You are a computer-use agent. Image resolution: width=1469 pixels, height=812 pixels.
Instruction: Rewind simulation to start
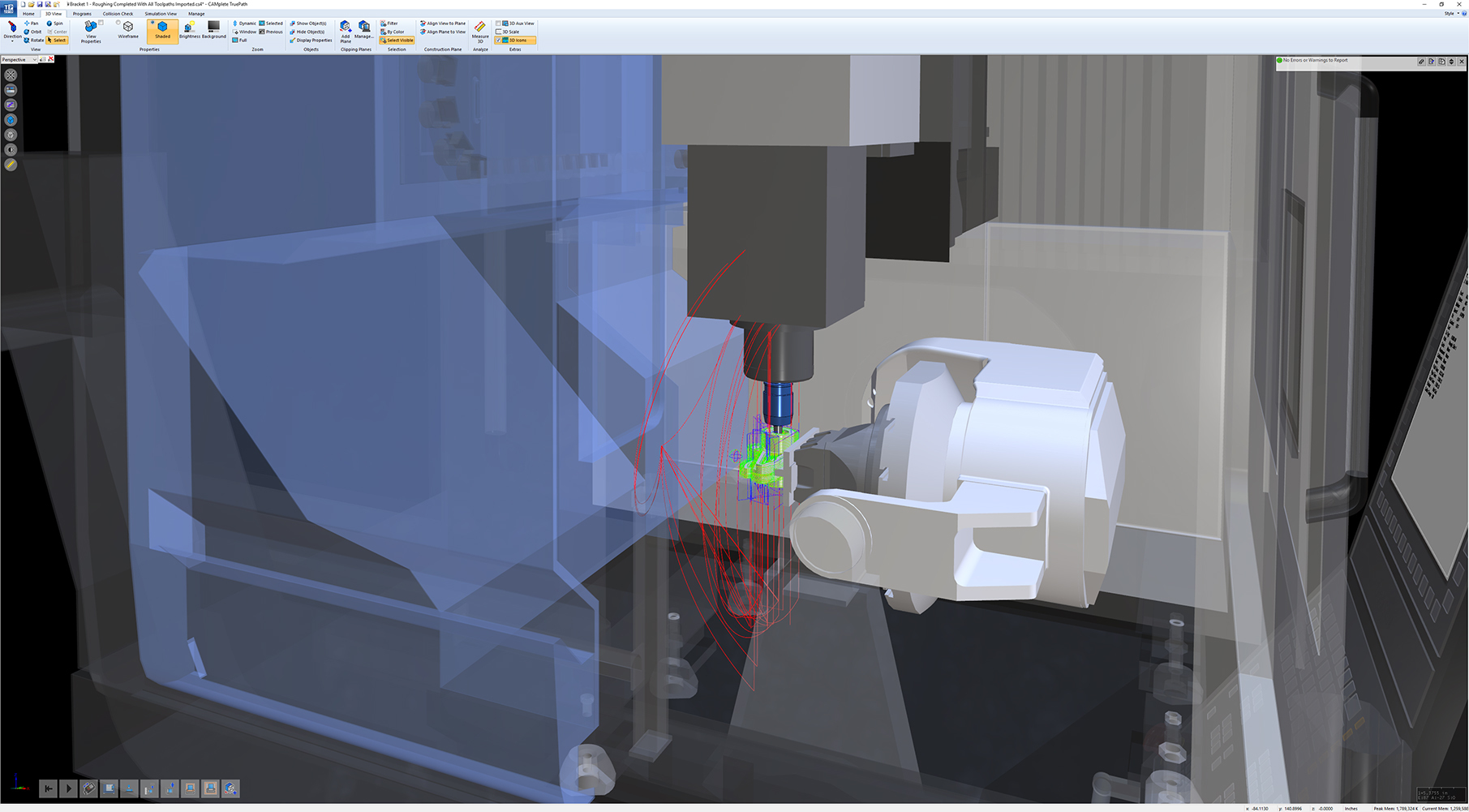point(48,788)
